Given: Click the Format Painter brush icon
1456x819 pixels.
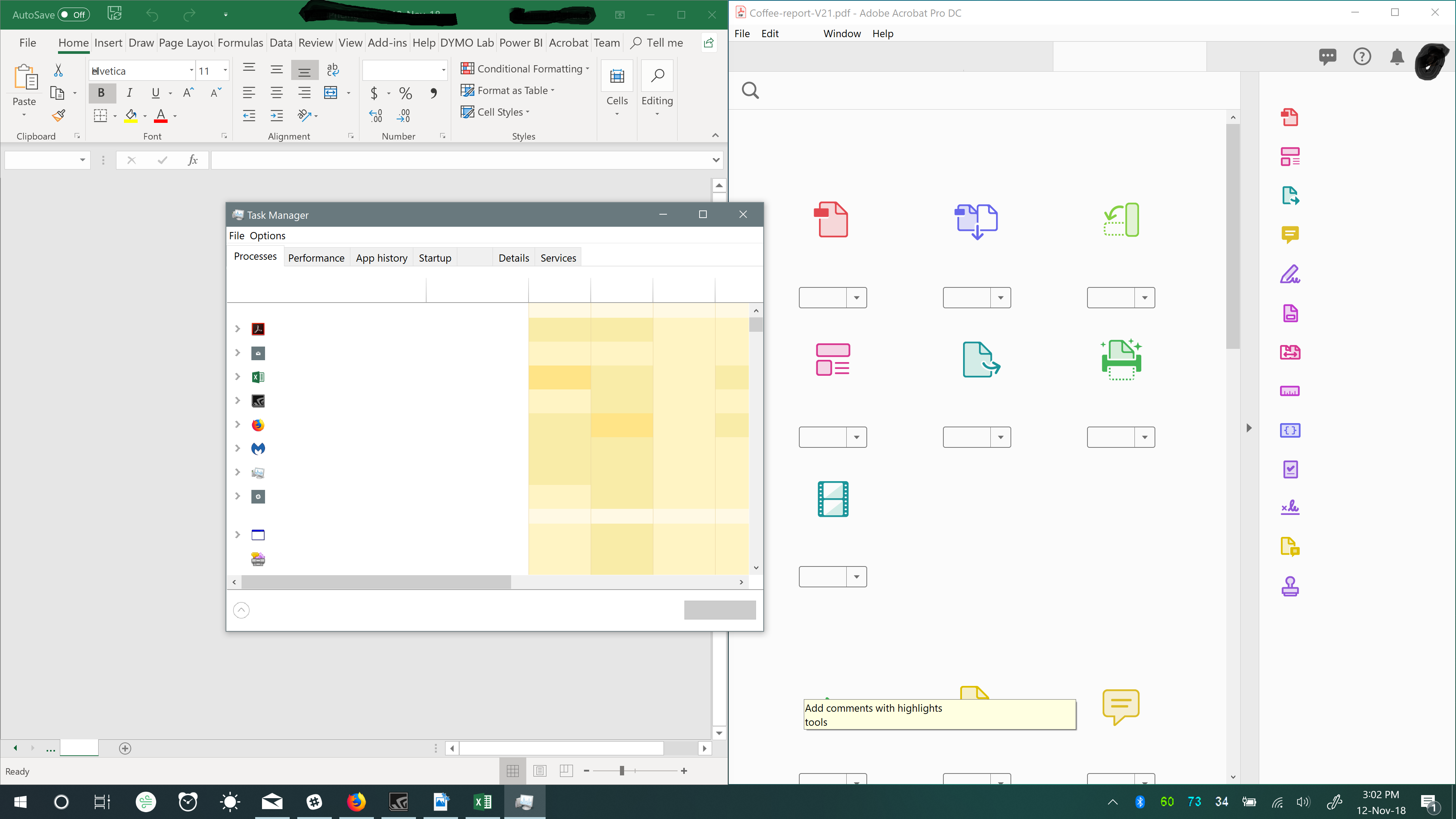Looking at the screenshot, I should point(59,115).
